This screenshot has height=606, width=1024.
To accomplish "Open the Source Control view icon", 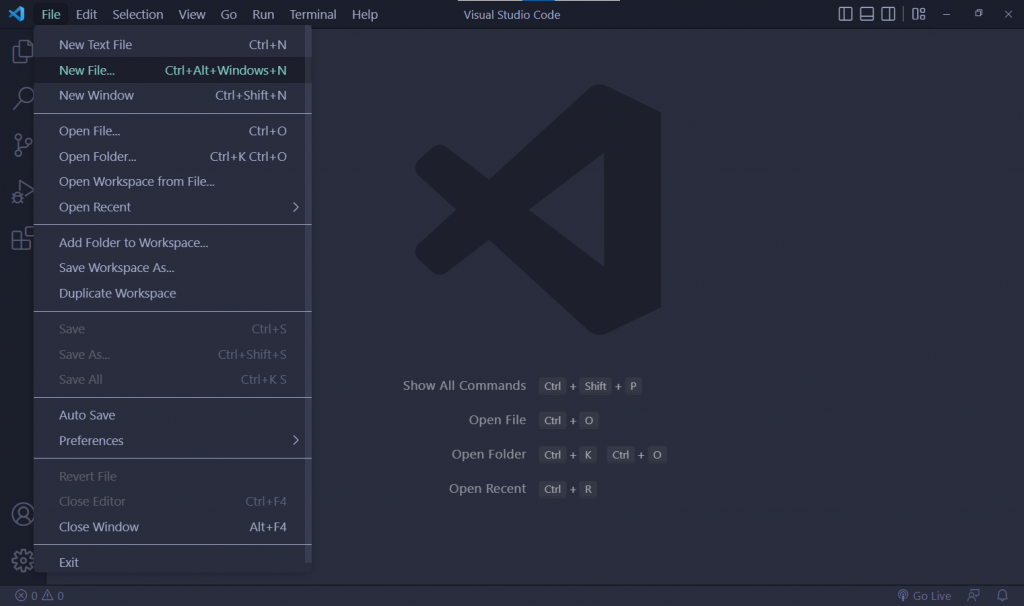I will [22, 145].
